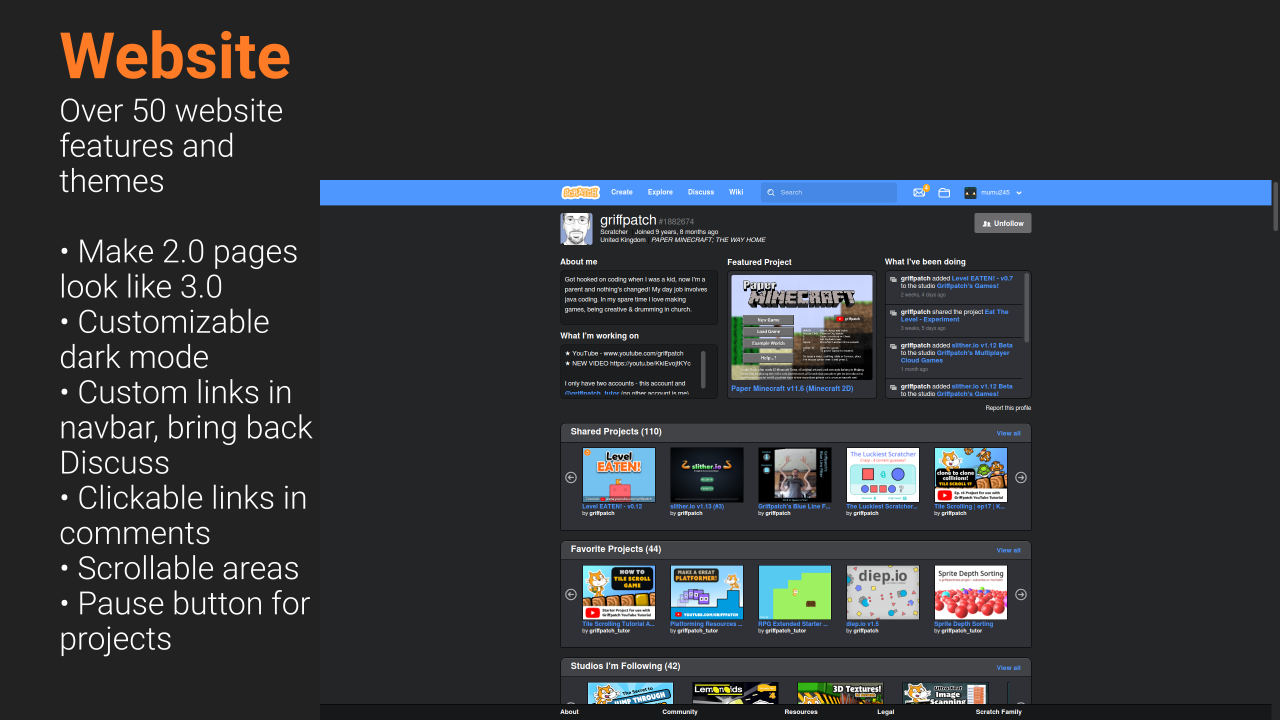Open the messages envelope icon

(919, 193)
